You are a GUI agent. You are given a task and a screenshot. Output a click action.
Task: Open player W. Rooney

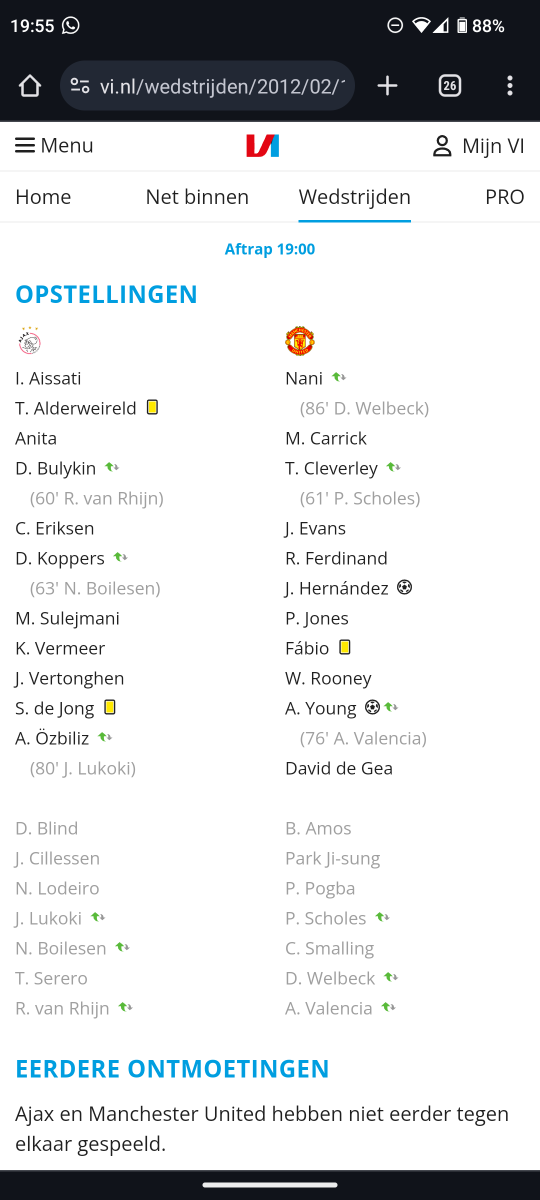(328, 678)
